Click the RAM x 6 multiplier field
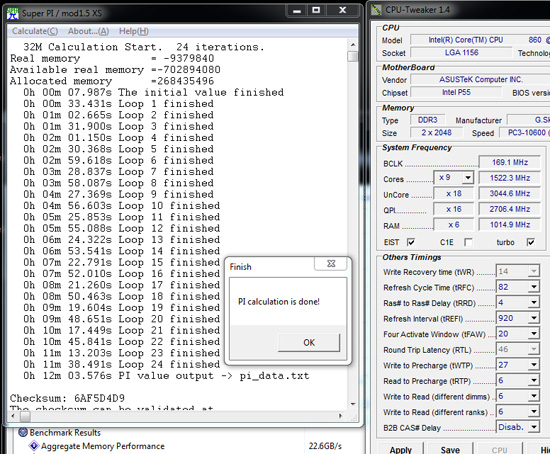Image resolution: width=550 pixels, height=454 pixels. (454, 225)
